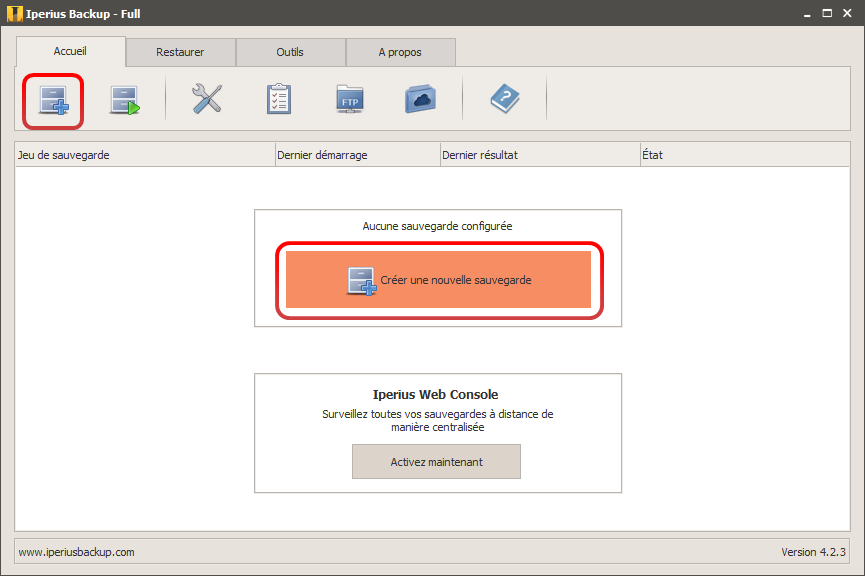This screenshot has width=865, height=576.
Task: Open the reports clipboard icon
Action: pyautogui.click(x=279, y=99)
